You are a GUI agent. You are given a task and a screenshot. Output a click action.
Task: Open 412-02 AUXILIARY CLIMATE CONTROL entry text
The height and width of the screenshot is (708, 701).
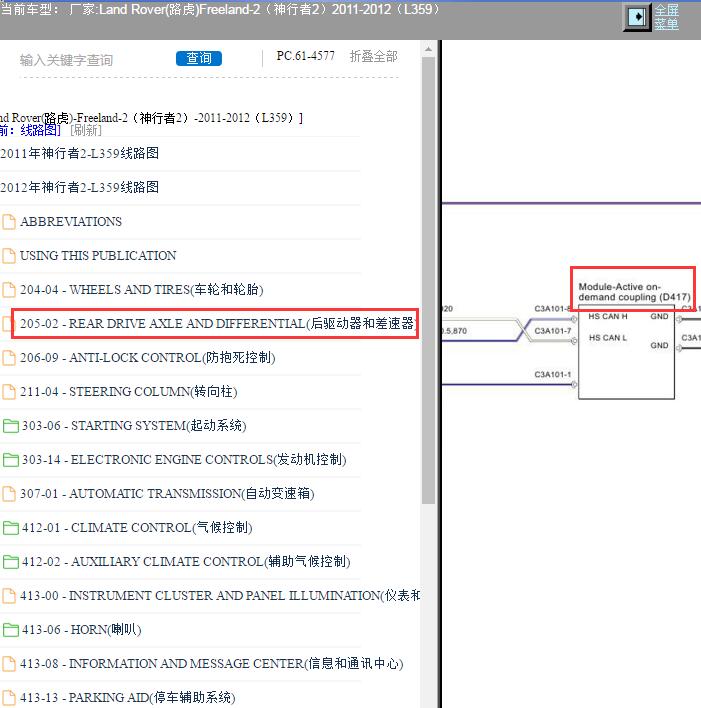pos(186,562)
